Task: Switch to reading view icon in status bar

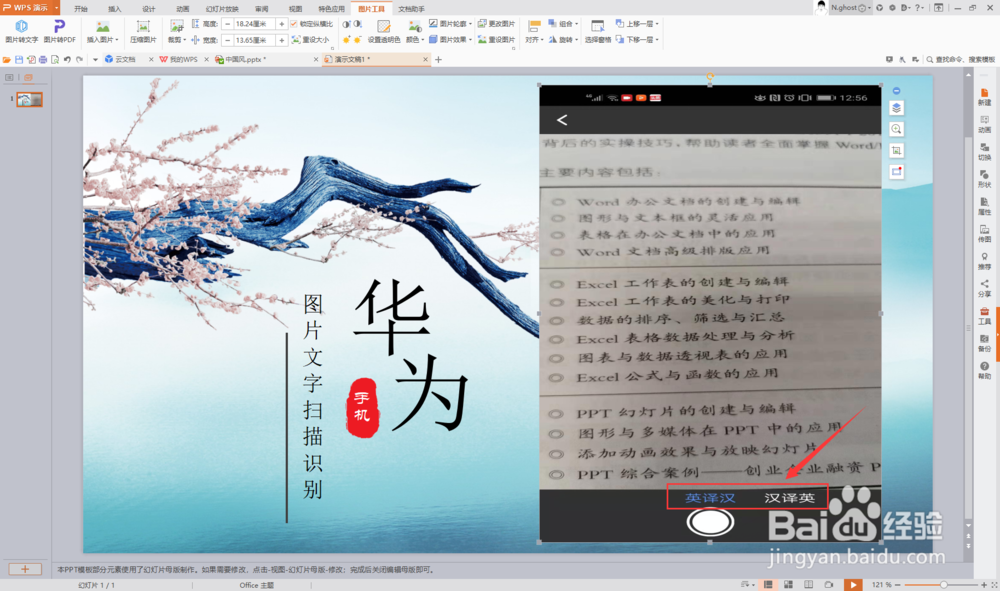Action: 809,585
